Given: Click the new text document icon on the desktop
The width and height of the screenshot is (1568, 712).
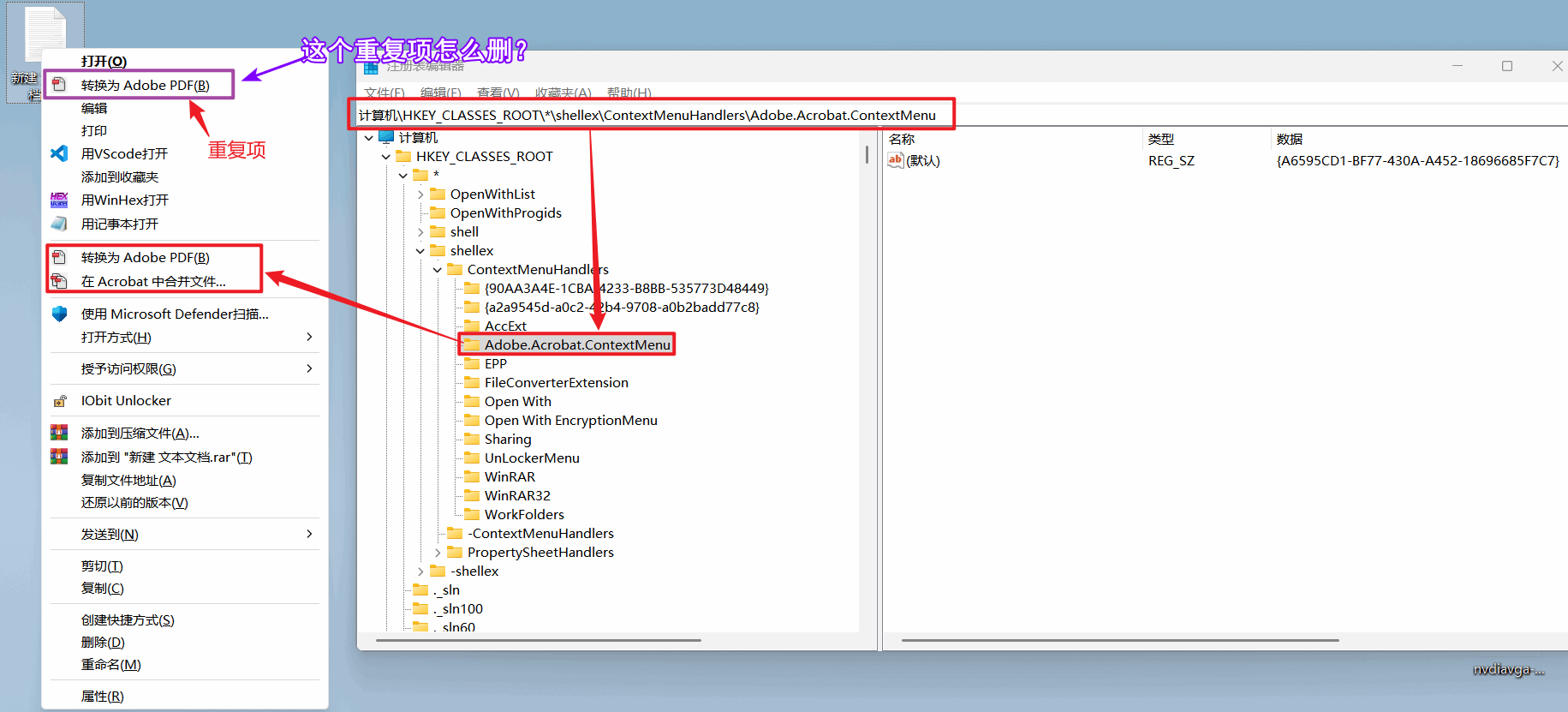Looking at the screenshot, I should (45, 34).
